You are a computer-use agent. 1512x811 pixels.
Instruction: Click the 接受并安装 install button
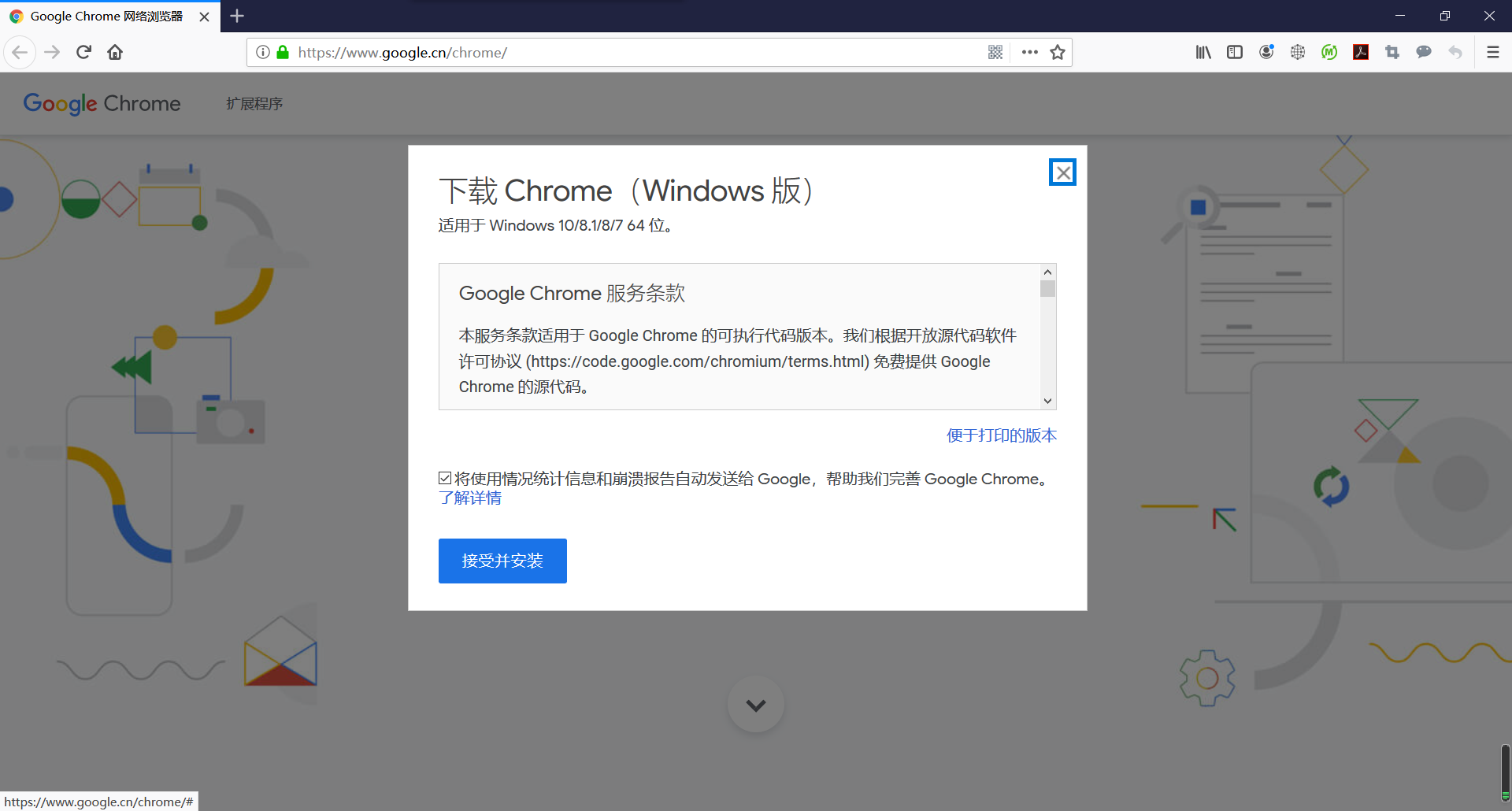pos(502,561)
